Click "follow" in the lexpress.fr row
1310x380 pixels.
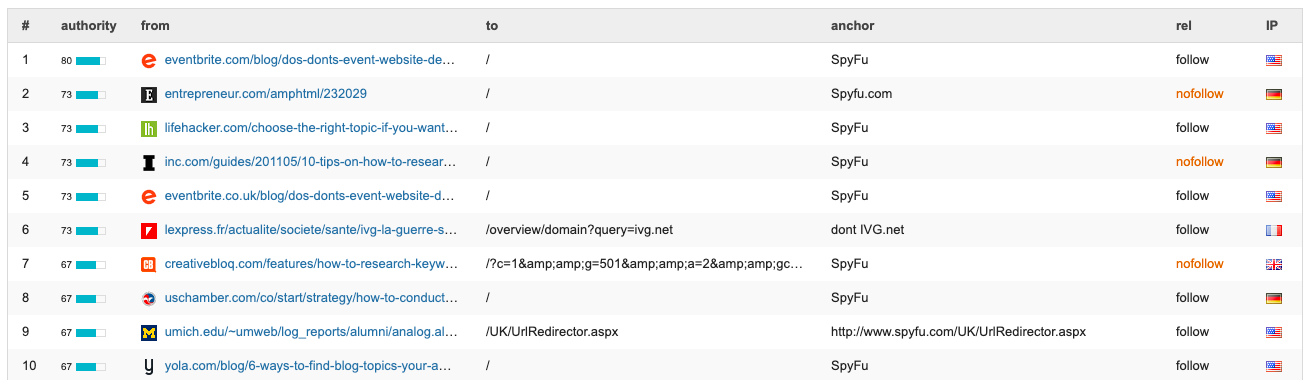coord(1192,230)
